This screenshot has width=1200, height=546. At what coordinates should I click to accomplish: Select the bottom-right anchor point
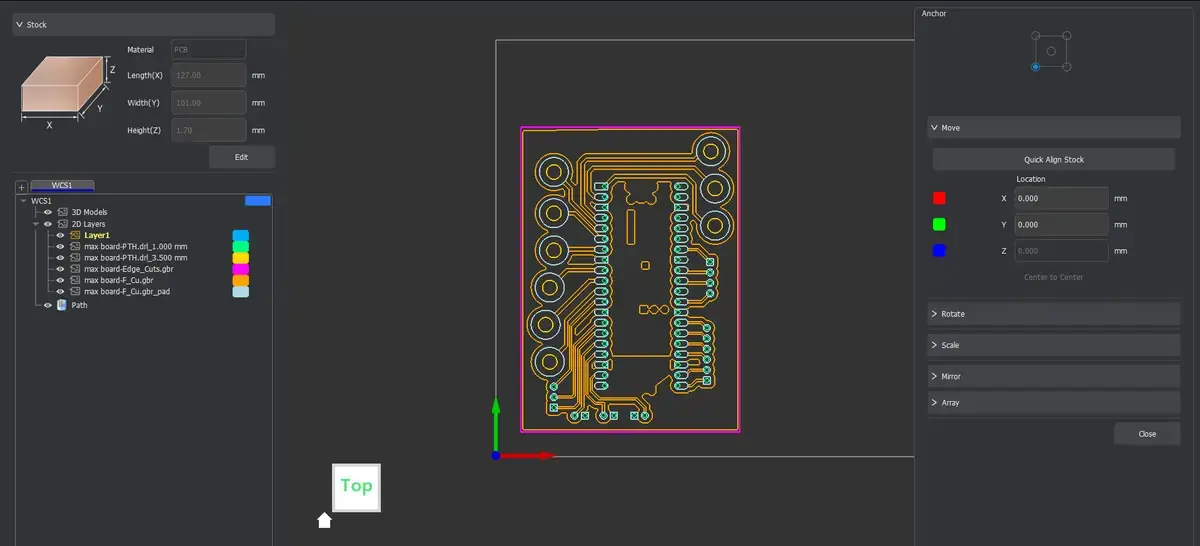[x=1067, y=66]
